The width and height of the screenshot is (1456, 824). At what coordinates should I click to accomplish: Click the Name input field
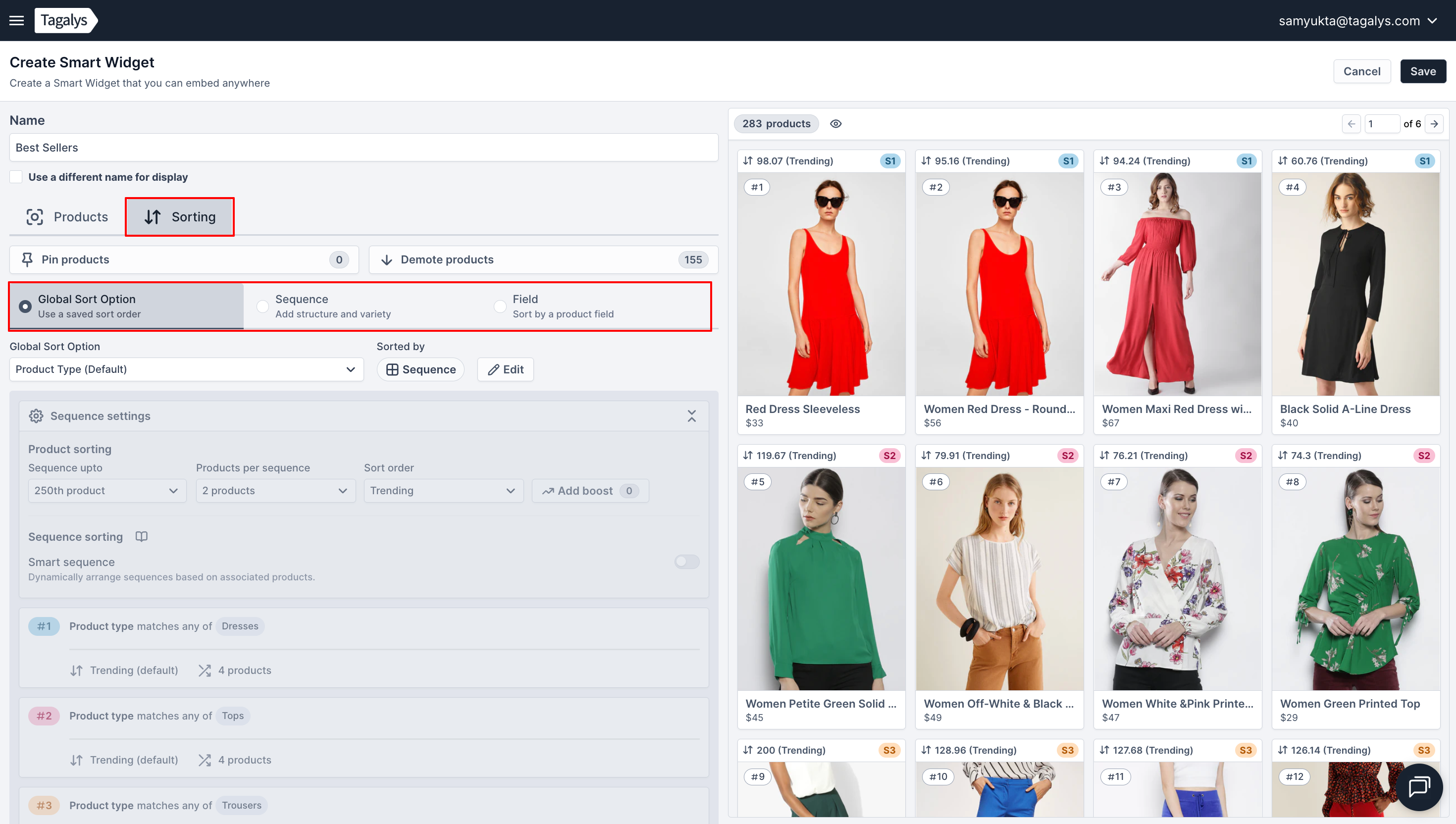(x=364, y=147)
